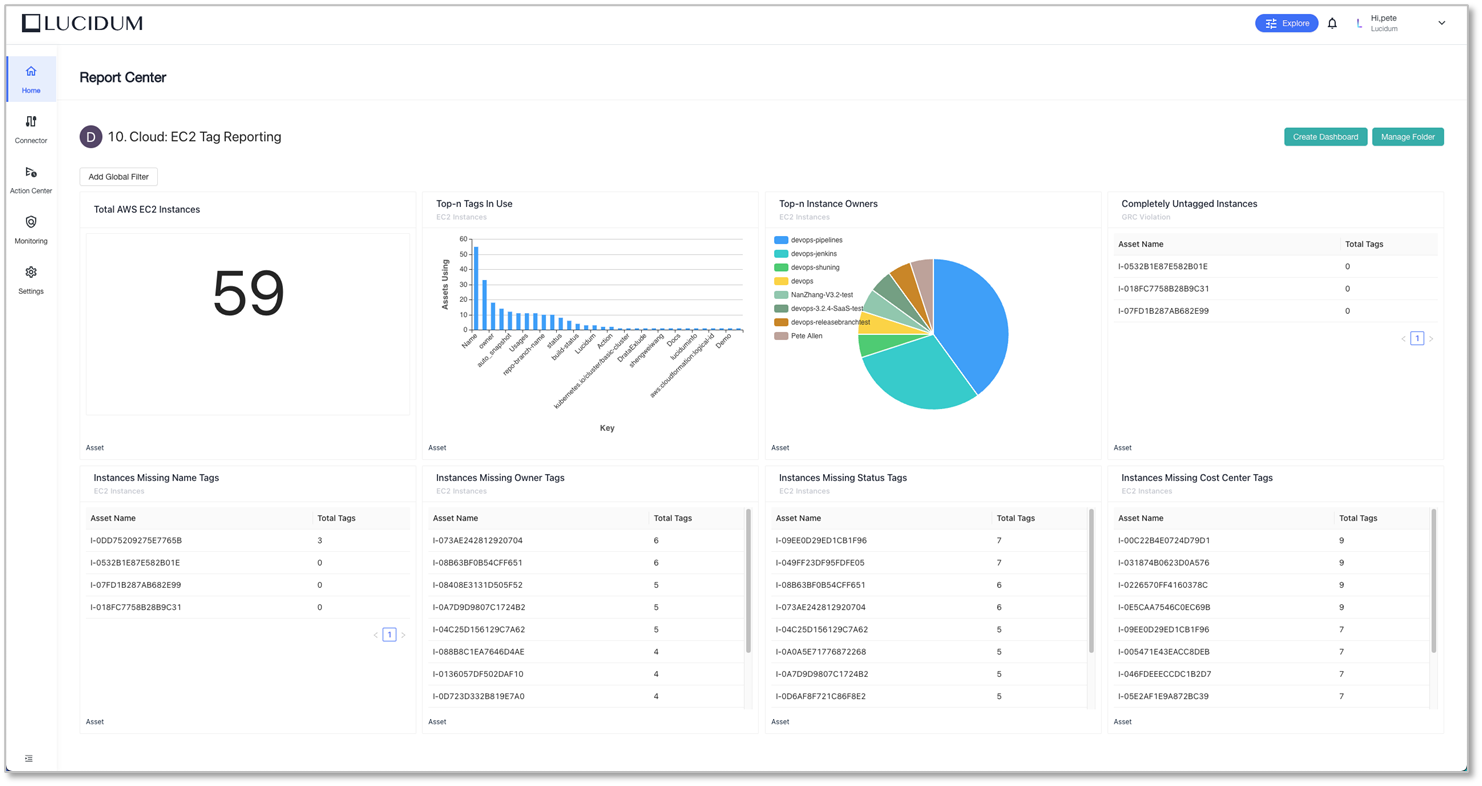Sort by Total Tags in Missing Cost Center
Image resolution: width=1482 pixels, height=786 pixels.
1358,518
